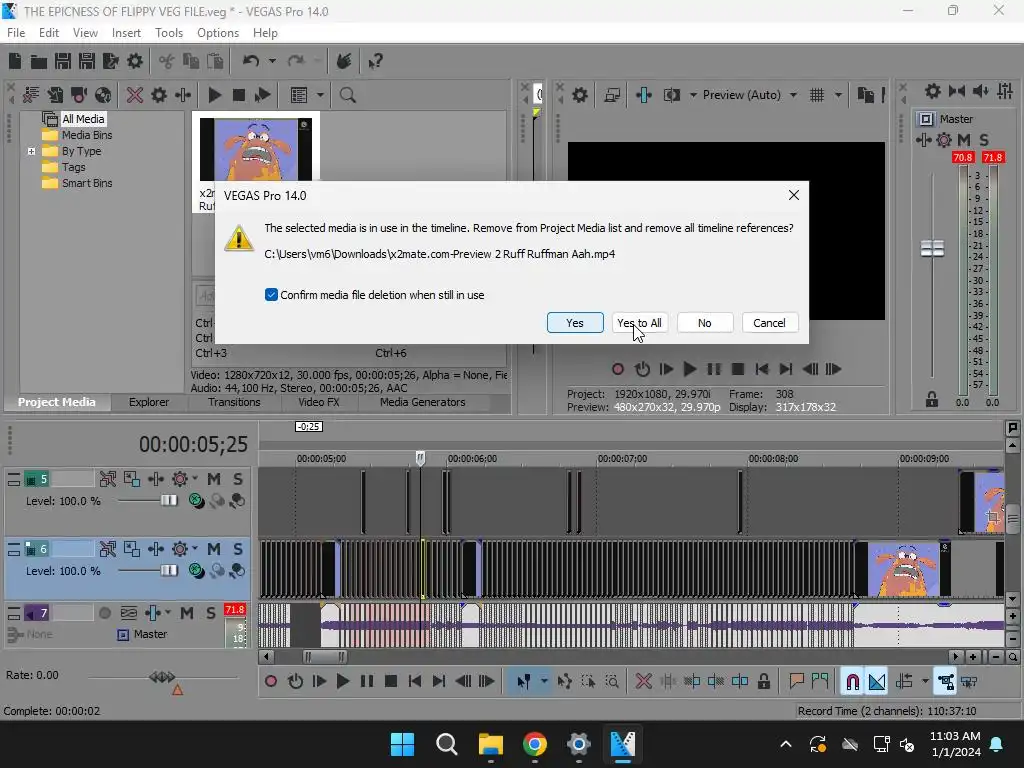The width and height of the screenshot is (1024, 768).
Task: Solo video track 6
Action: (x=238, y=549)
